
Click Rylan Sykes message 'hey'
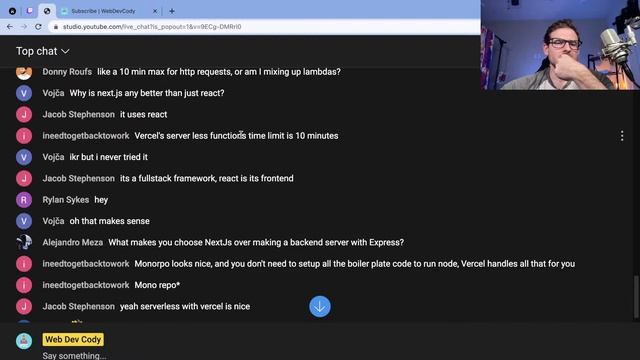101,200
